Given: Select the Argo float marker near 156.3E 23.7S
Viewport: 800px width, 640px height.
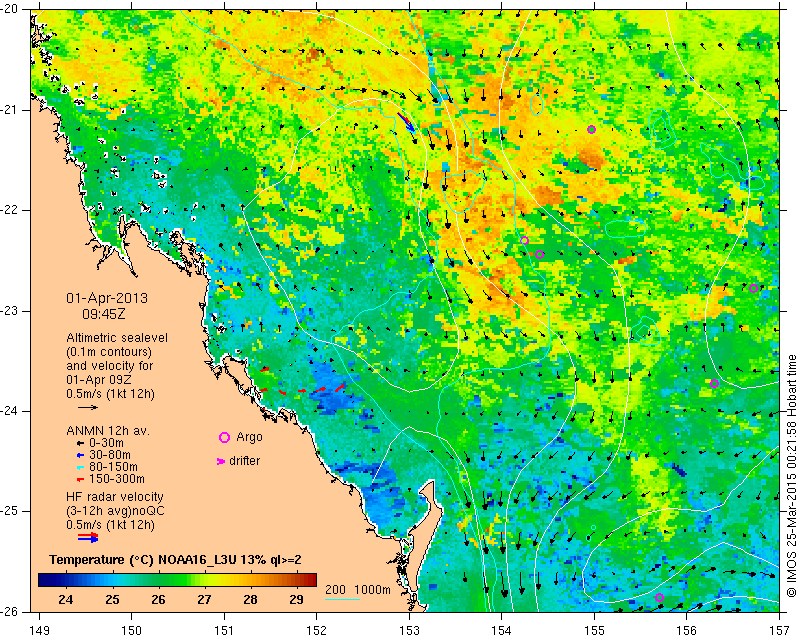Looking at the screenshot, I should pos(714,384).
